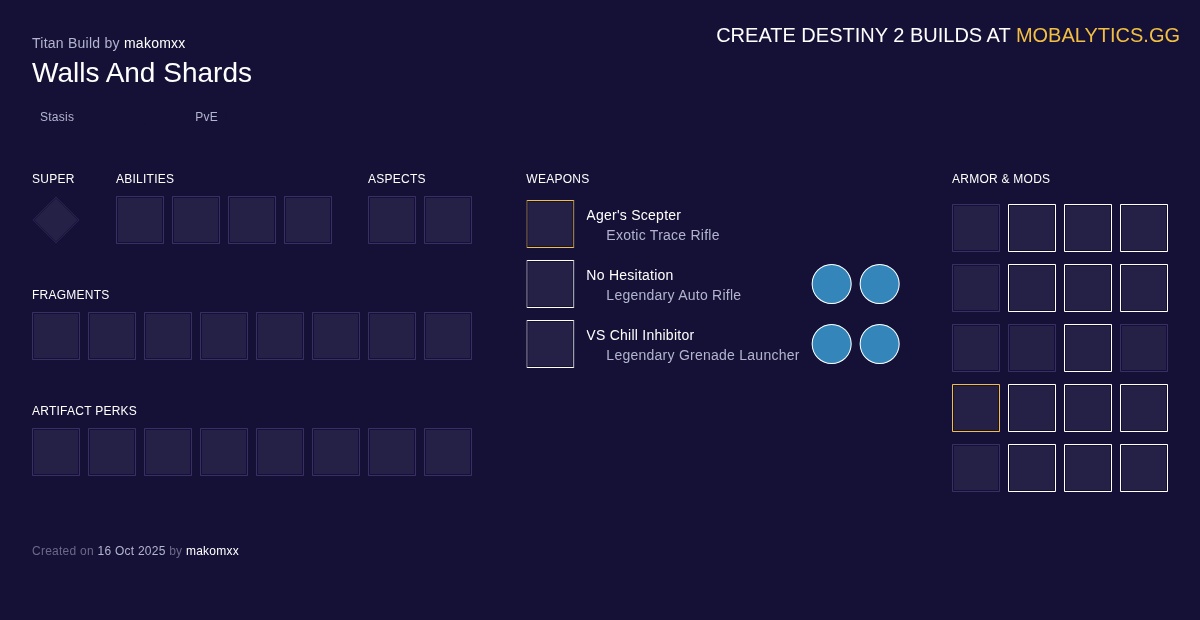The image size is (1200, 620).
Task: Click the diamond-shaped Super icon
Action: [x=56, y=220]
